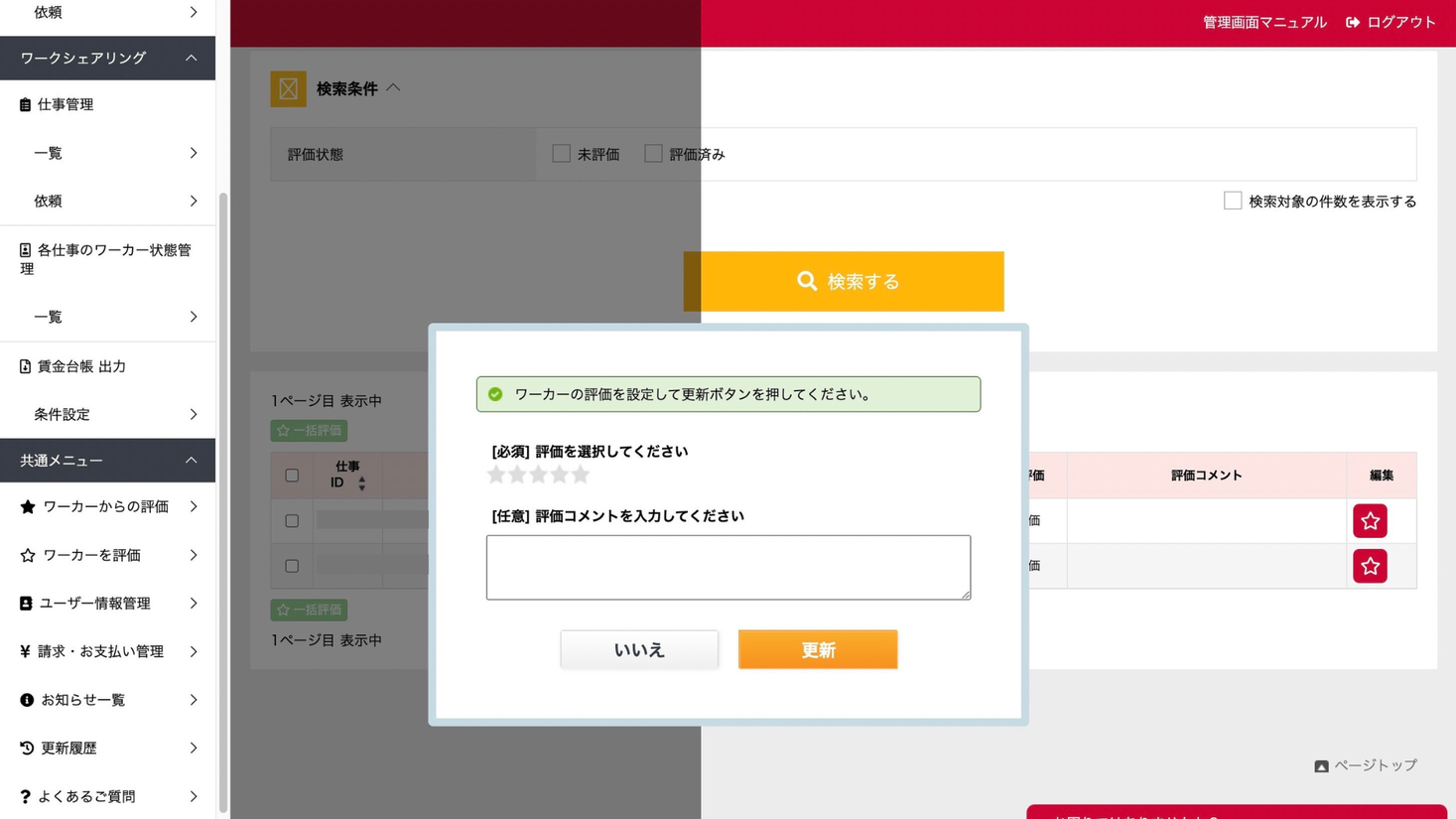Check 検索対象の件数を表示する option
The image size is (1456, 819).
click(1233, 200)
